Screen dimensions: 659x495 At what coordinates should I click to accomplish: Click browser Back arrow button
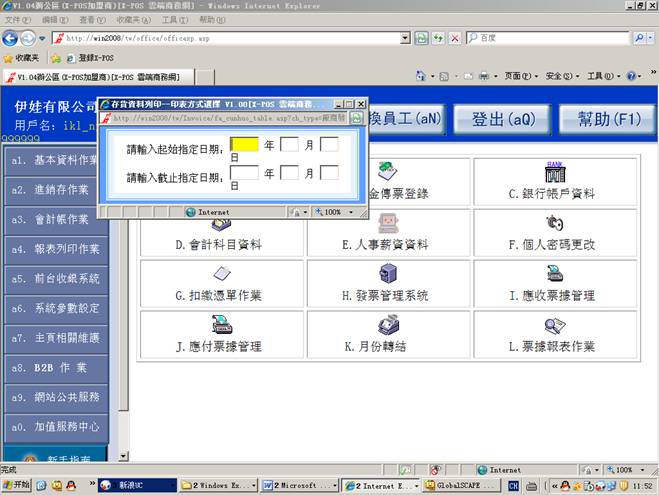click(12, 38)
